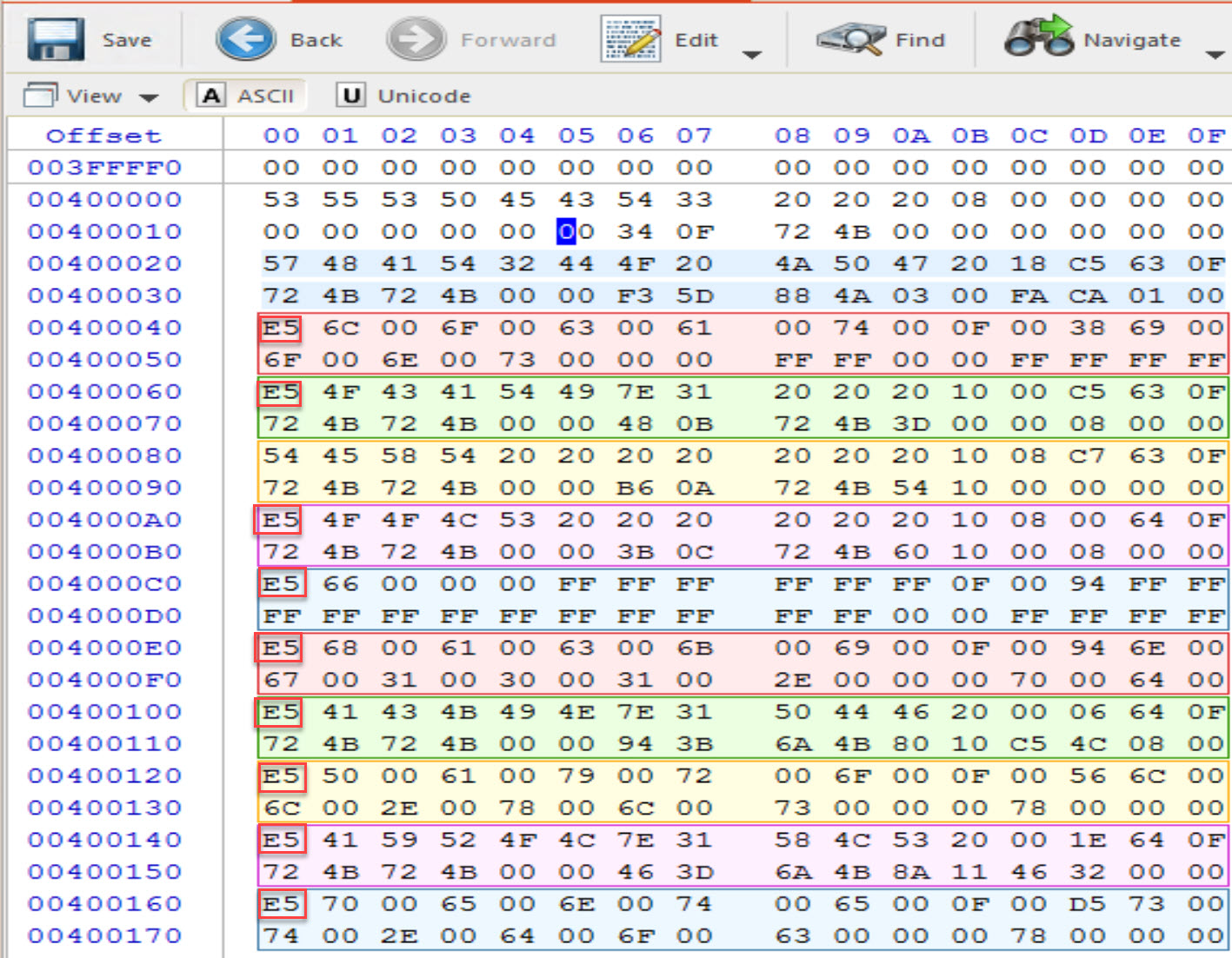Click the Navigate binoculars icon
The image size is (1232, 958).
point(1038,37)
